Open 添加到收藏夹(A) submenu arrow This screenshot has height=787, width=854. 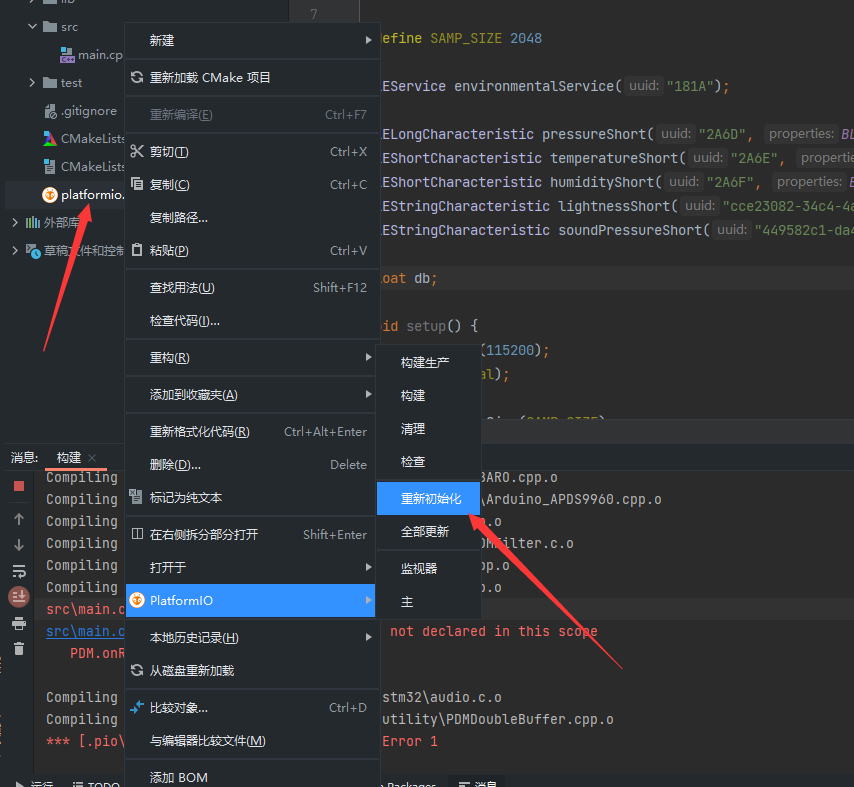coord(369,394)
